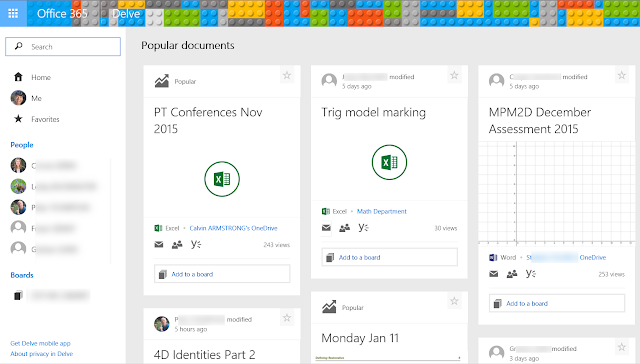Add PT Conferences Nov 2015 to a board
640x364 pixels.
pos(222,274)
